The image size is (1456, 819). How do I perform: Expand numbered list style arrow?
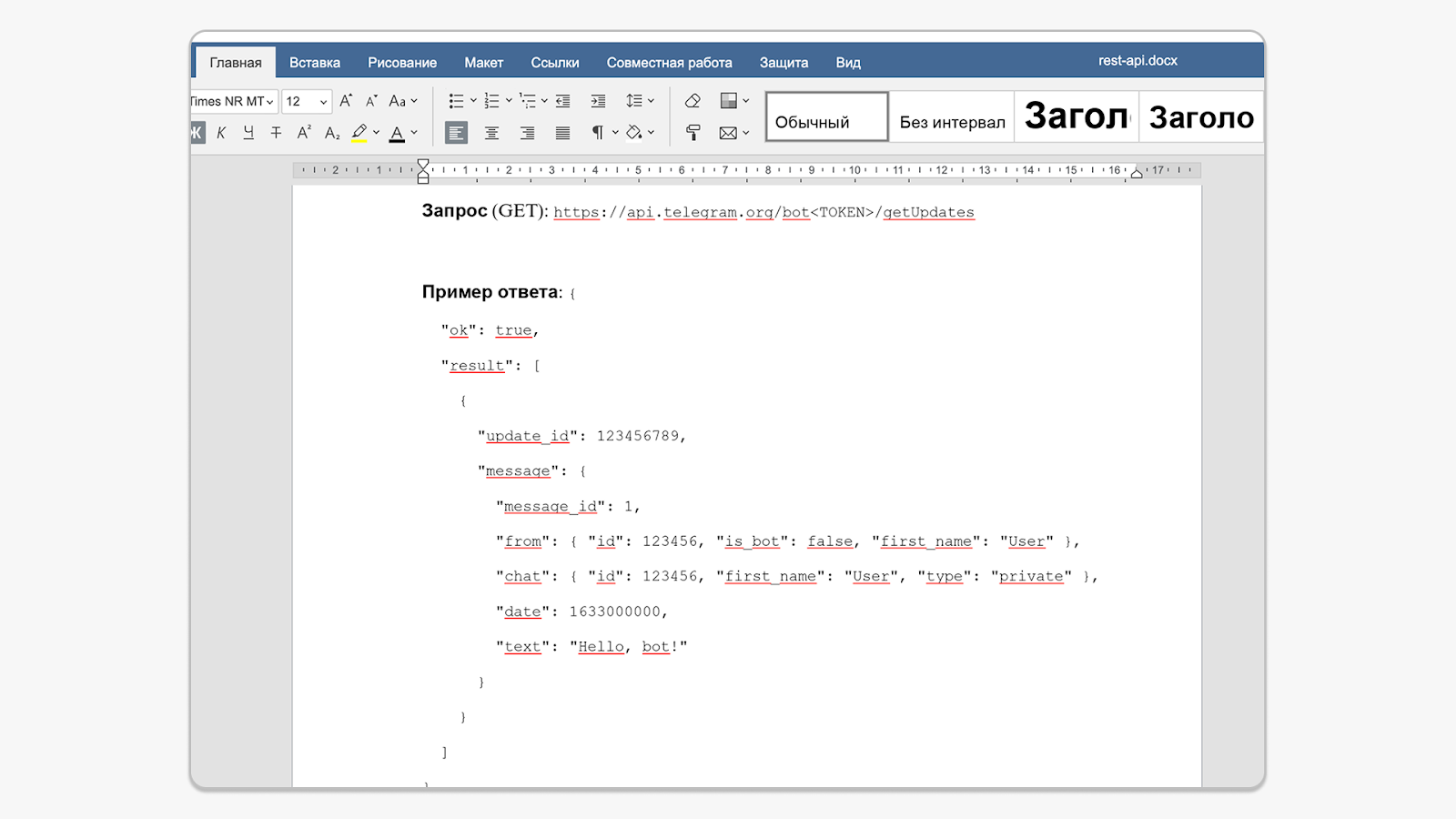pos(509,101)
